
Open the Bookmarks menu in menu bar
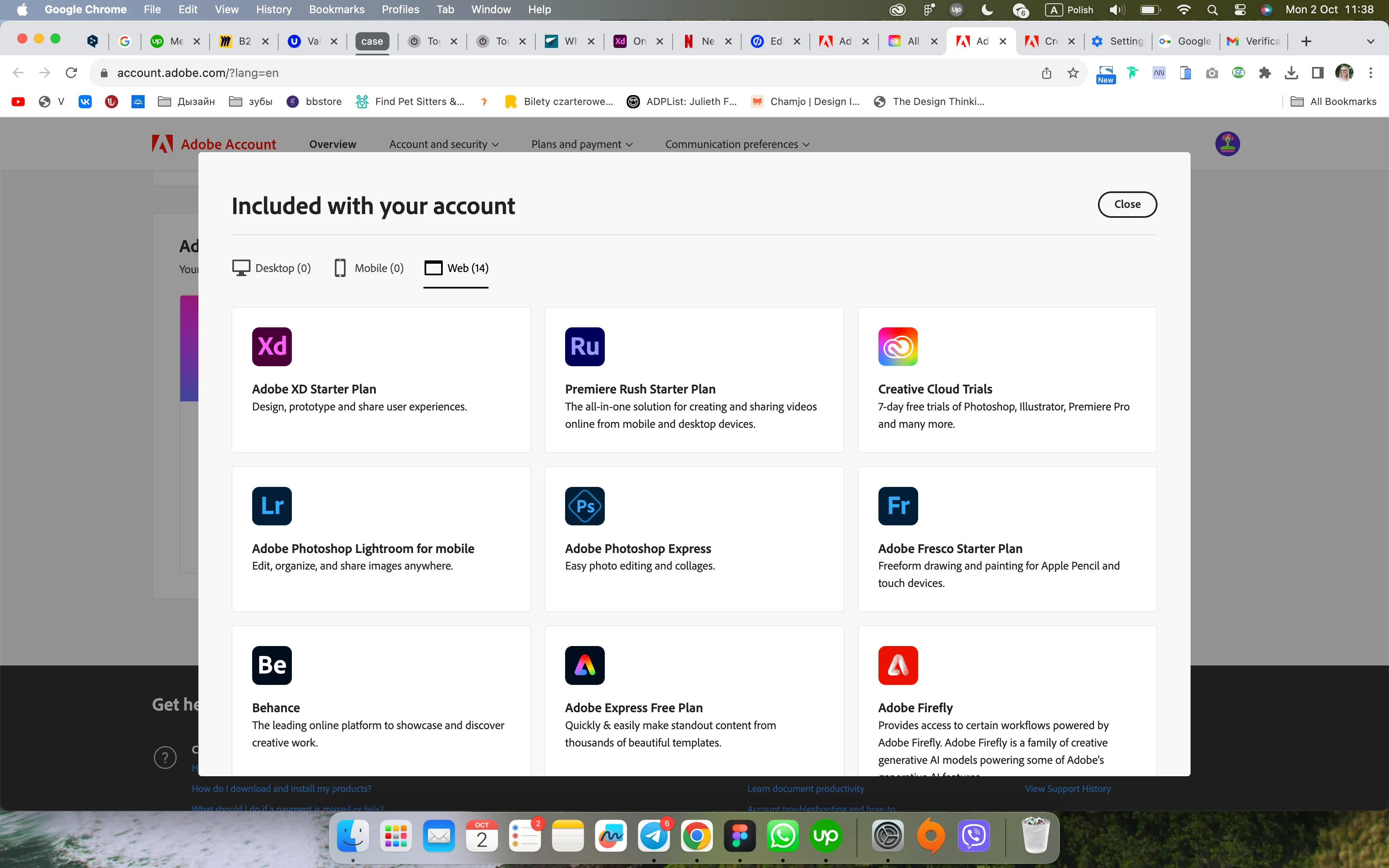pos(337,9)
